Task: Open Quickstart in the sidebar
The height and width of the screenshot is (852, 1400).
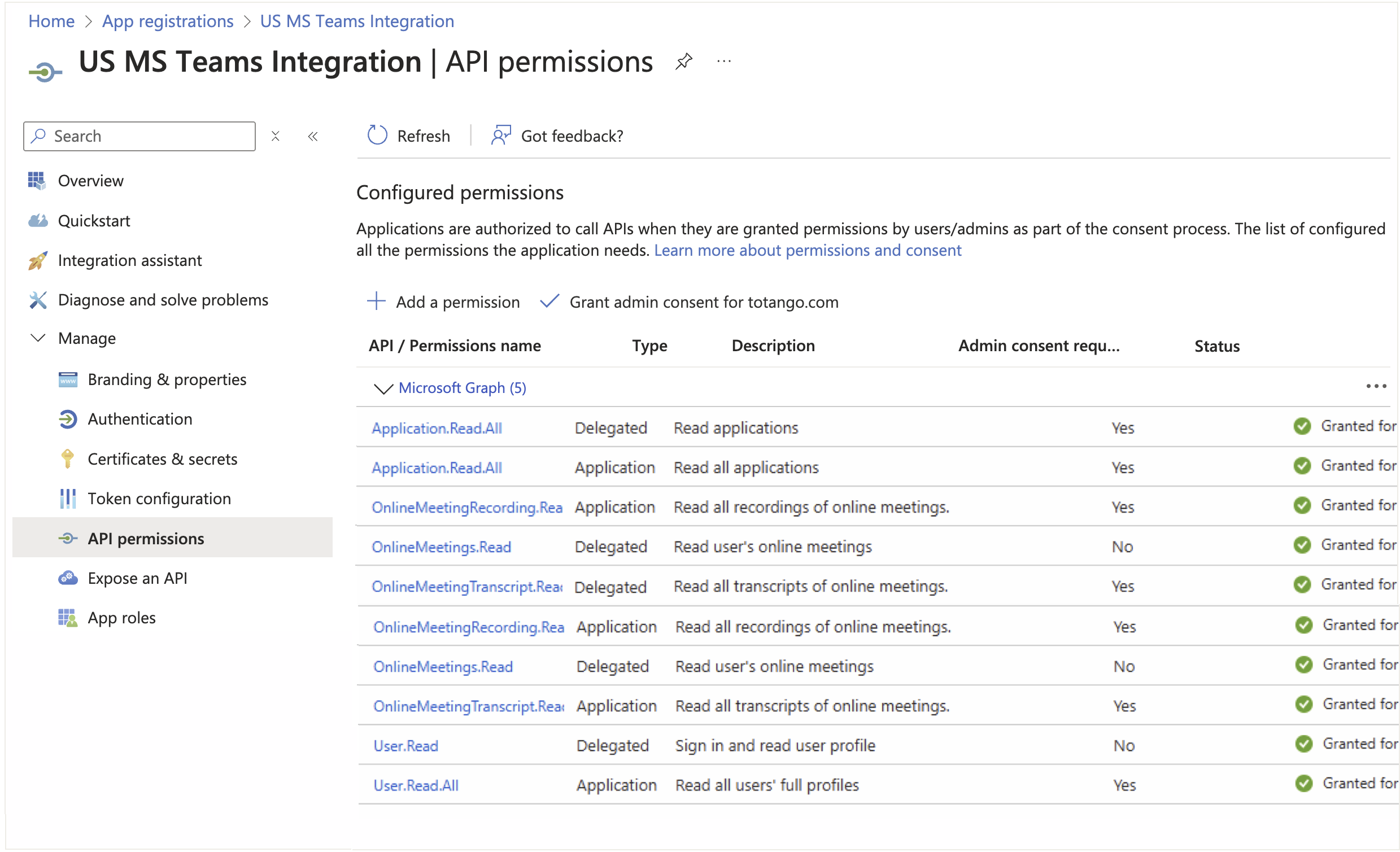Action: [x=94, y=220]
